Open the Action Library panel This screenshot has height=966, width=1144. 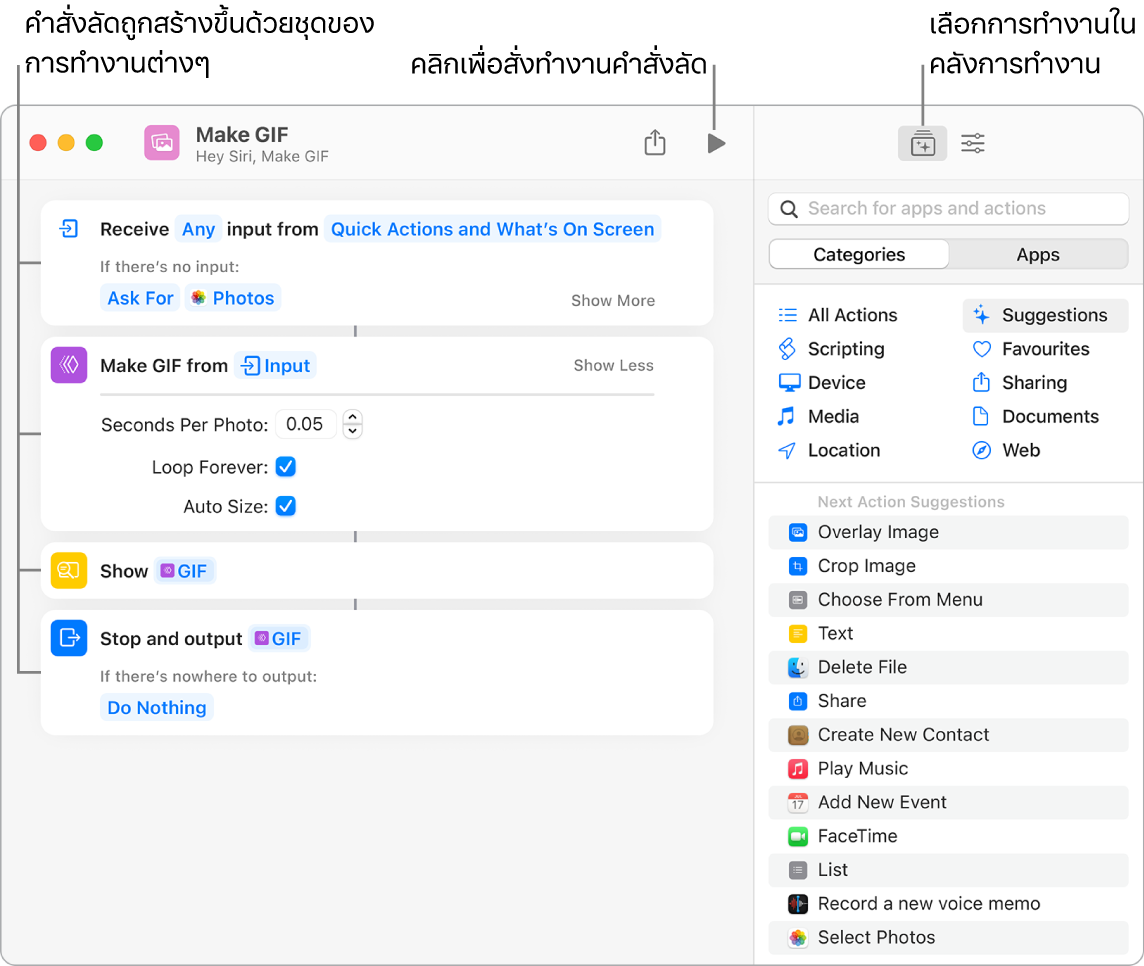pyautogui.click(x=922, y=143)
